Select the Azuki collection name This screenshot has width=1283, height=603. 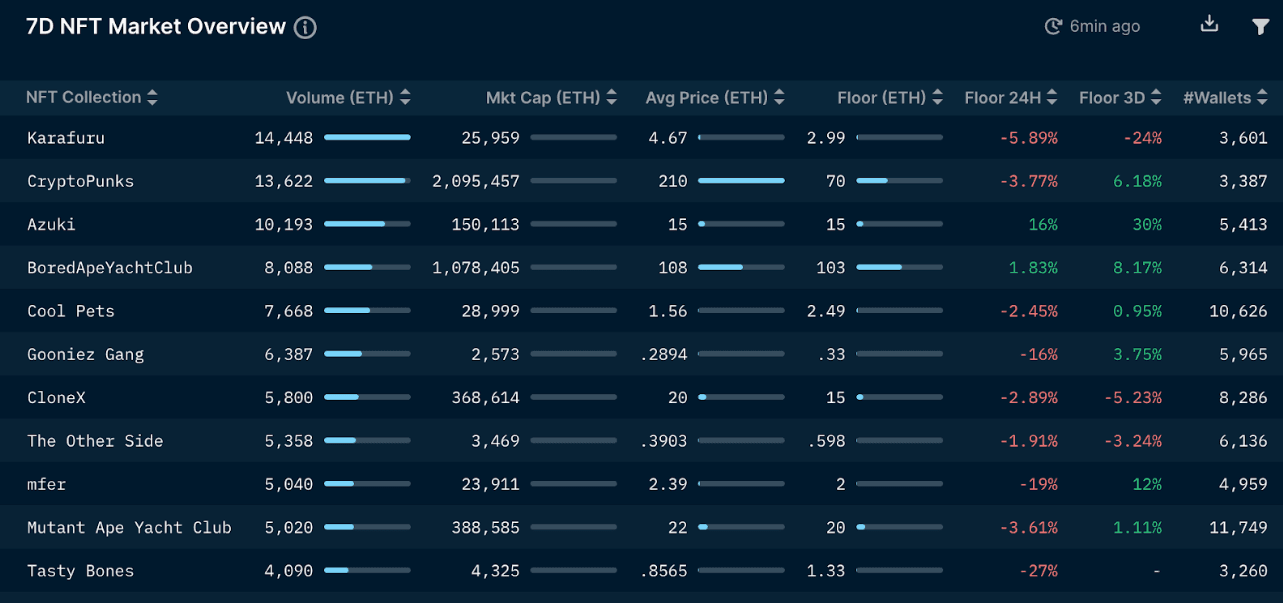51,225
